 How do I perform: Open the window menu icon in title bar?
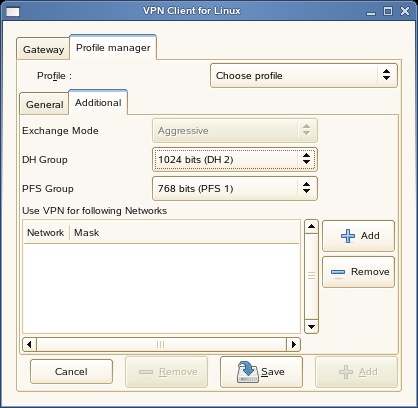click(13, 12)
